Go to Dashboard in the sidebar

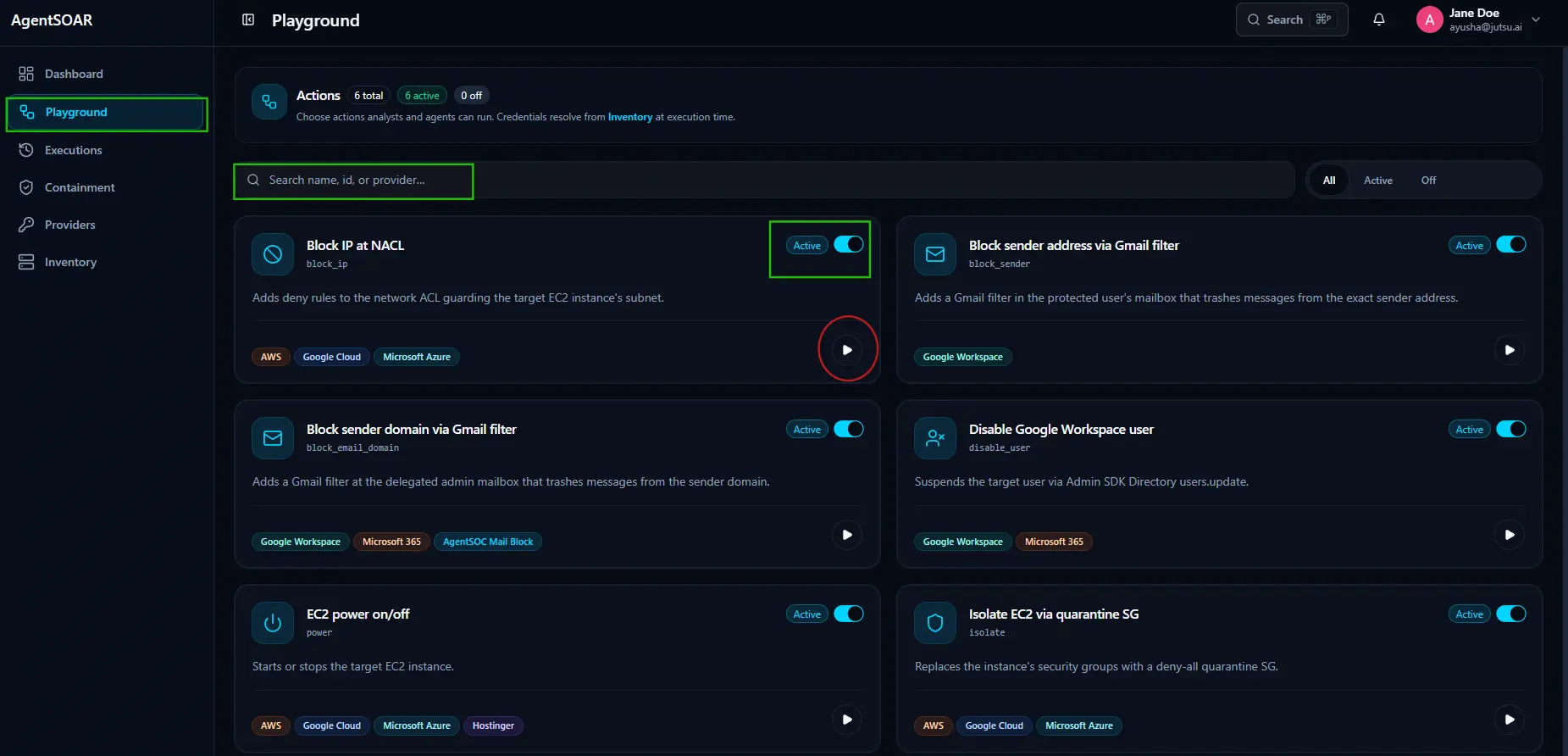(107, 74)
